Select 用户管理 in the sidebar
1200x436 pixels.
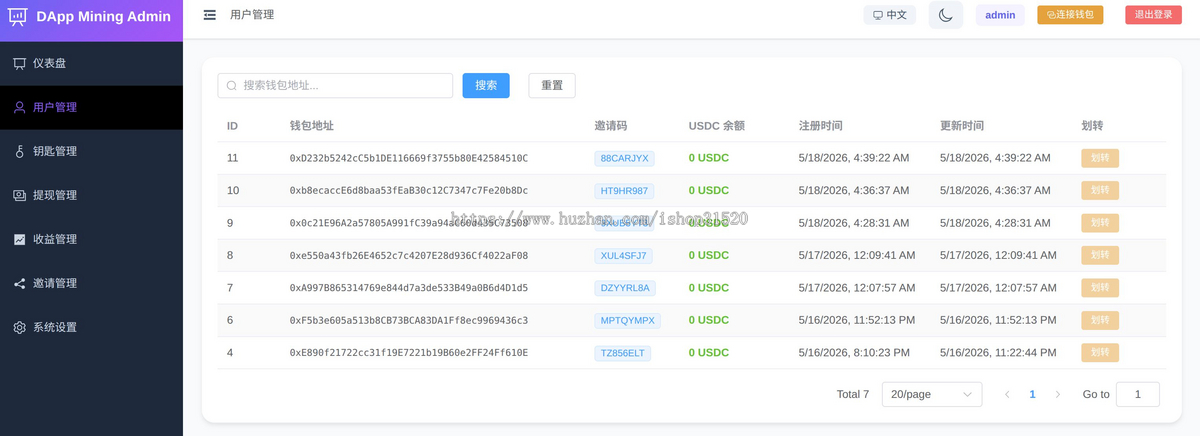tap(91, 107)
